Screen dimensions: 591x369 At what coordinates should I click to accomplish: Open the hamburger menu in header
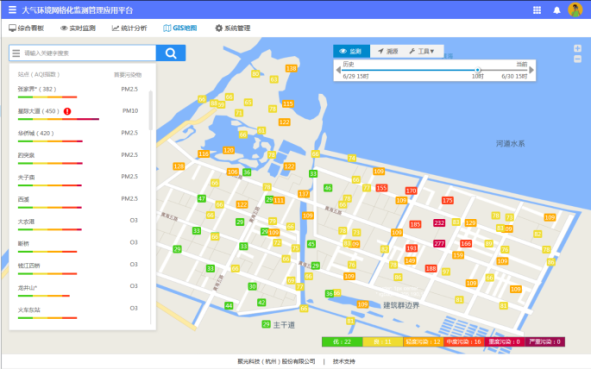[x=12, y=10]
